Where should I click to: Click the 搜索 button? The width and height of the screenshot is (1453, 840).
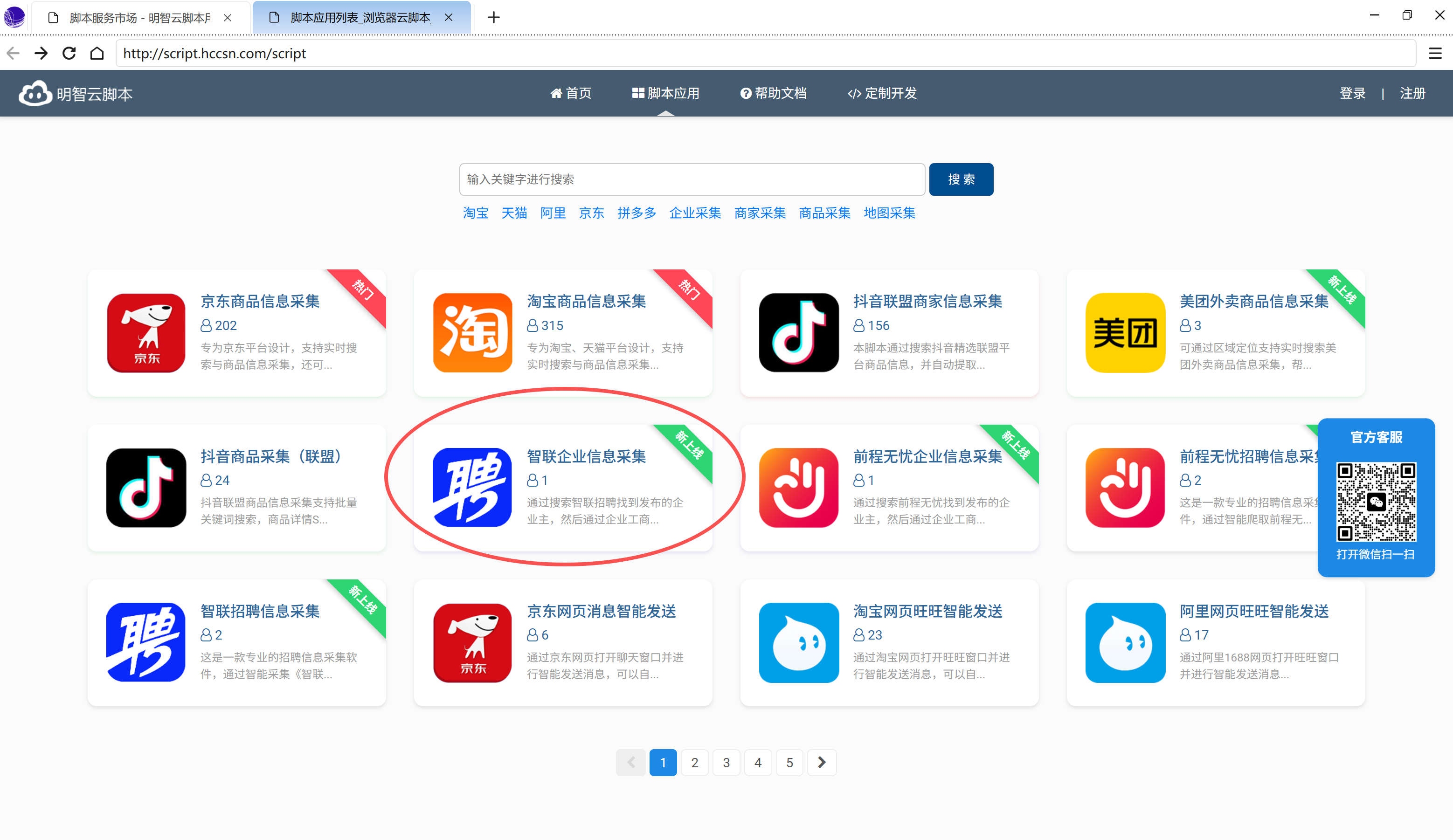961,179
